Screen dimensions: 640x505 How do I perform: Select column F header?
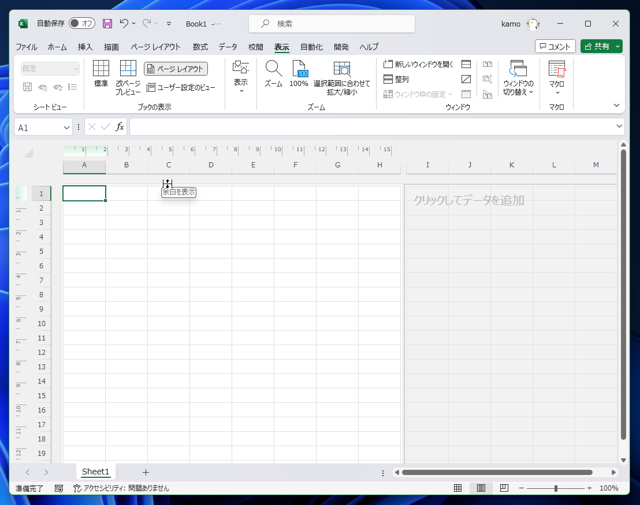295,165
